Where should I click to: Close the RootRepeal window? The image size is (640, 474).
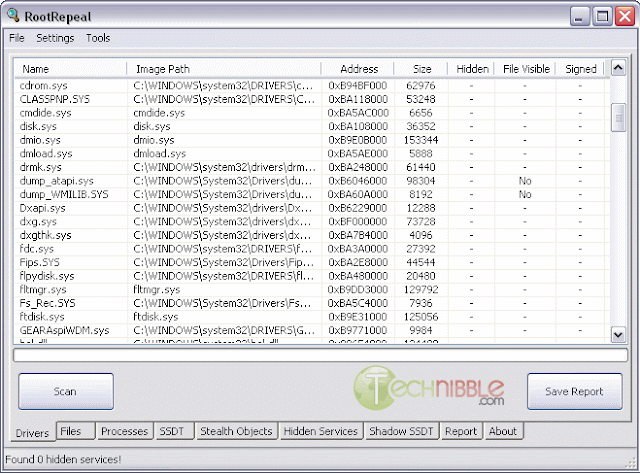click(x=625, y=16)
